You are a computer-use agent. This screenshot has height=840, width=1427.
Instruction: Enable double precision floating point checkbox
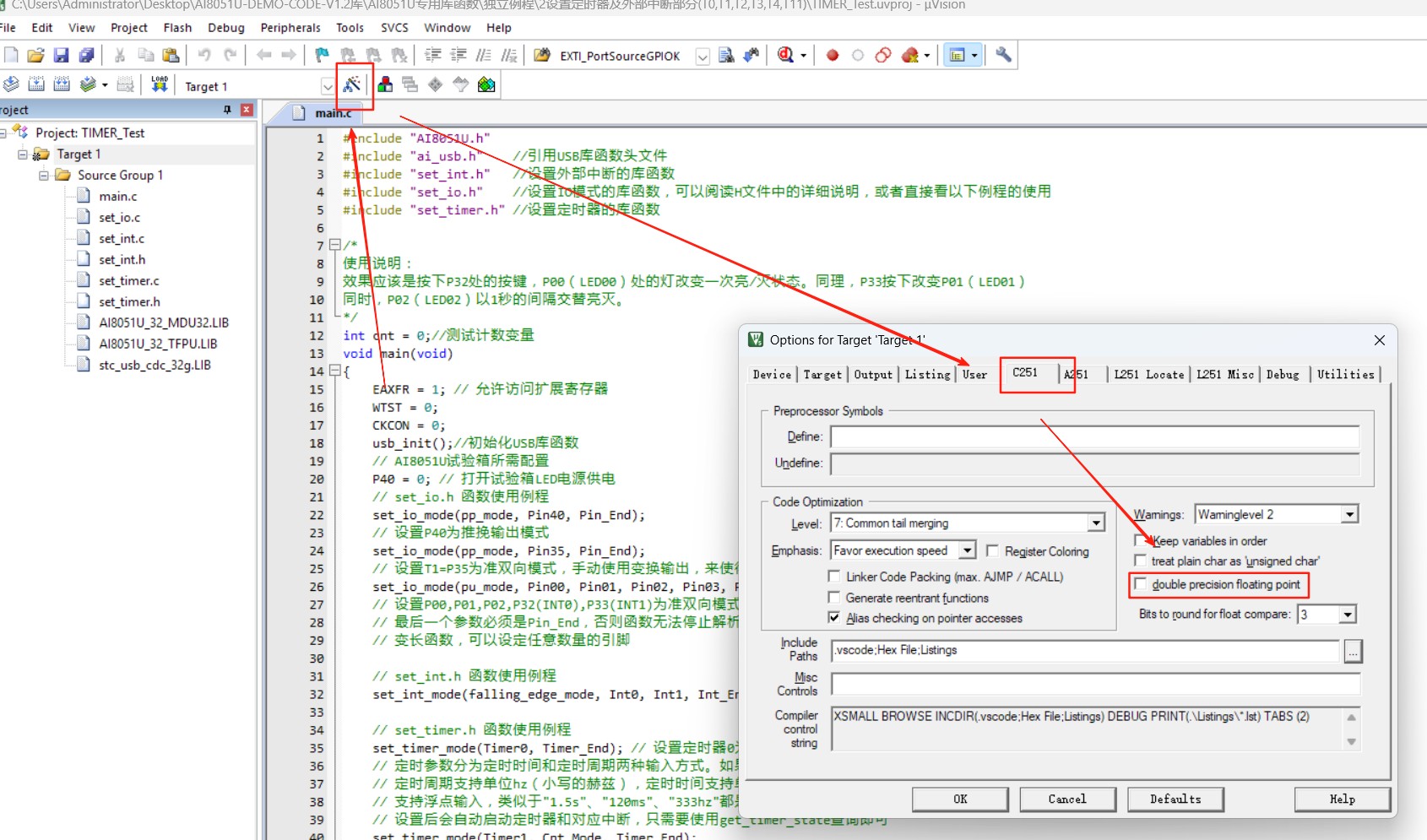[x=1141, y=584]
